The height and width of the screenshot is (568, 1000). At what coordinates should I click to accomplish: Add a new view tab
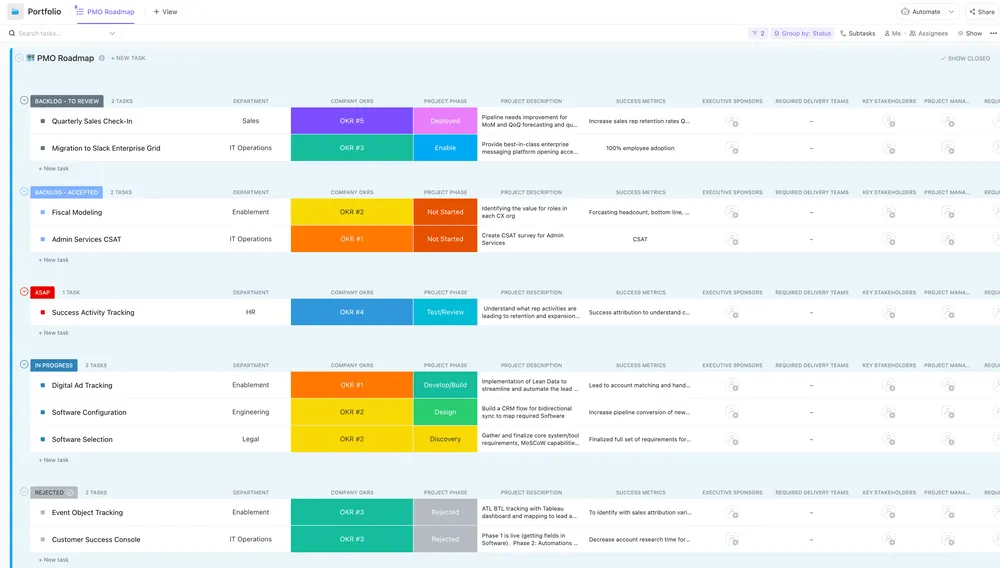(165, 11)
